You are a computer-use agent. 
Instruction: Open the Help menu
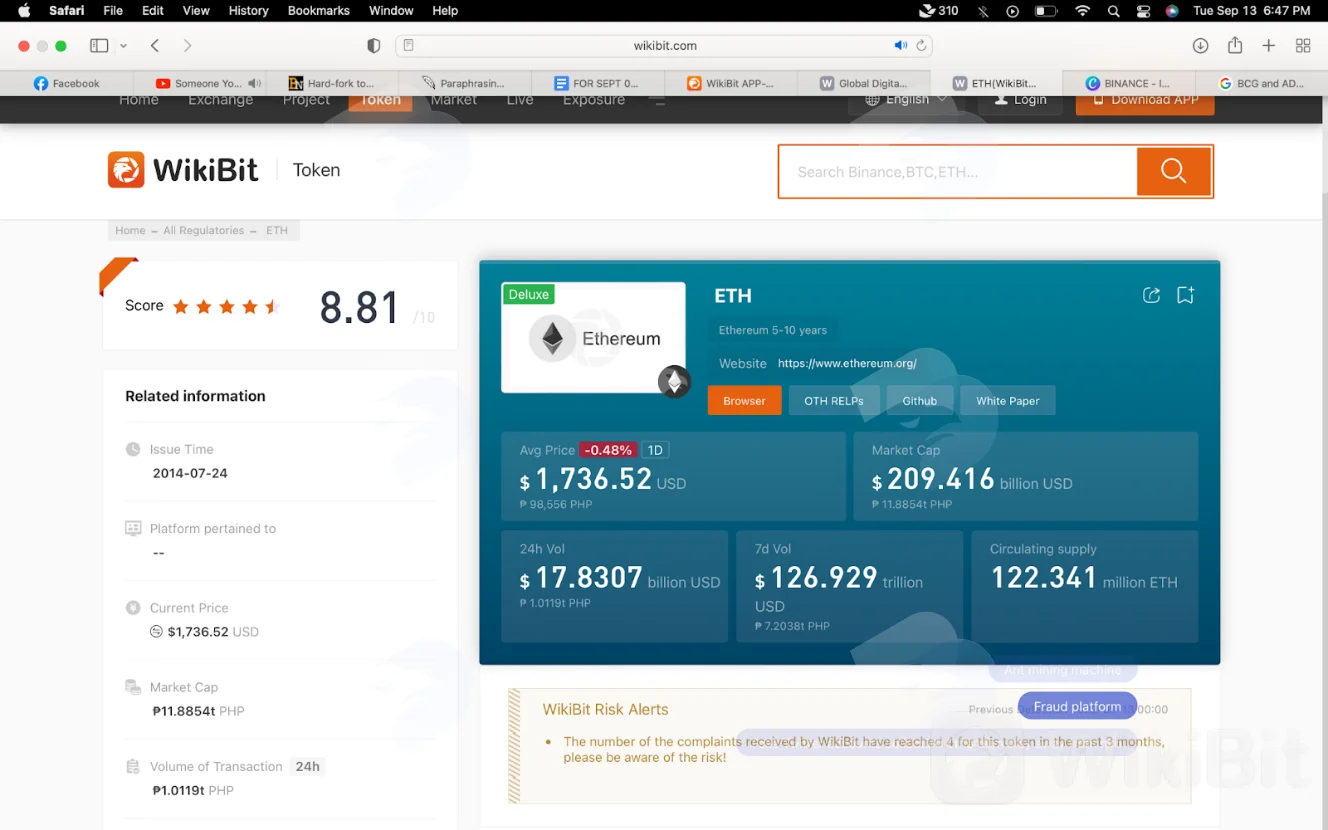coord(445,11)
